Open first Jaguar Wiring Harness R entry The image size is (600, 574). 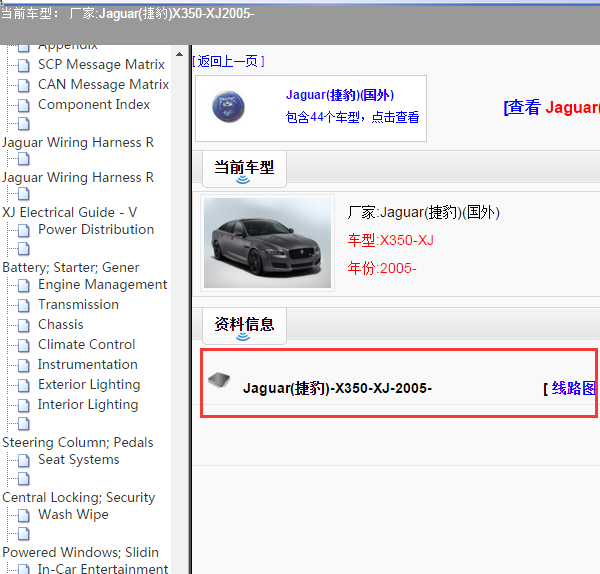[78, 143]
